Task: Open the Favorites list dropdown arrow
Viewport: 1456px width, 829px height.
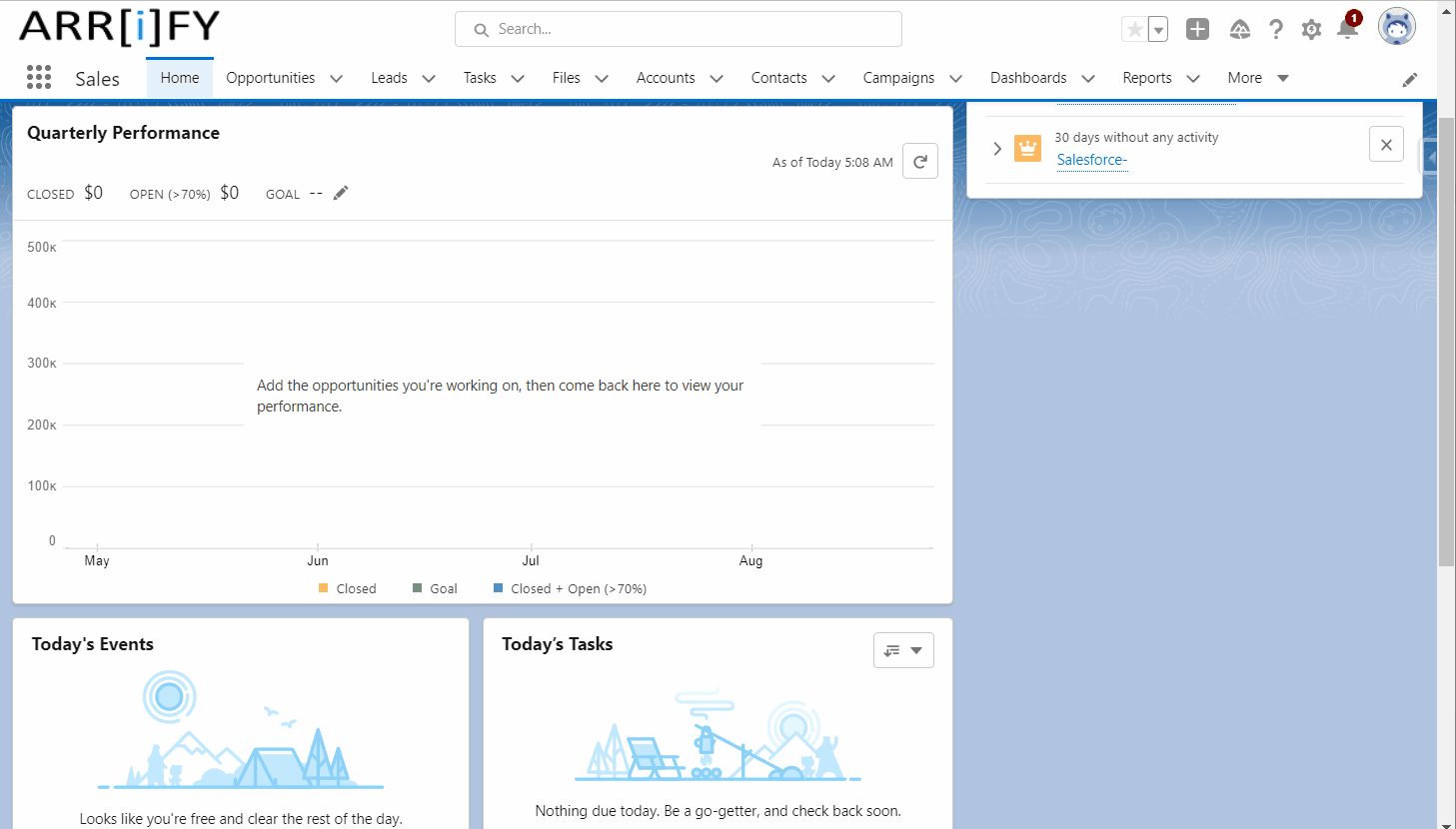Action: [x=1158, y=30]
